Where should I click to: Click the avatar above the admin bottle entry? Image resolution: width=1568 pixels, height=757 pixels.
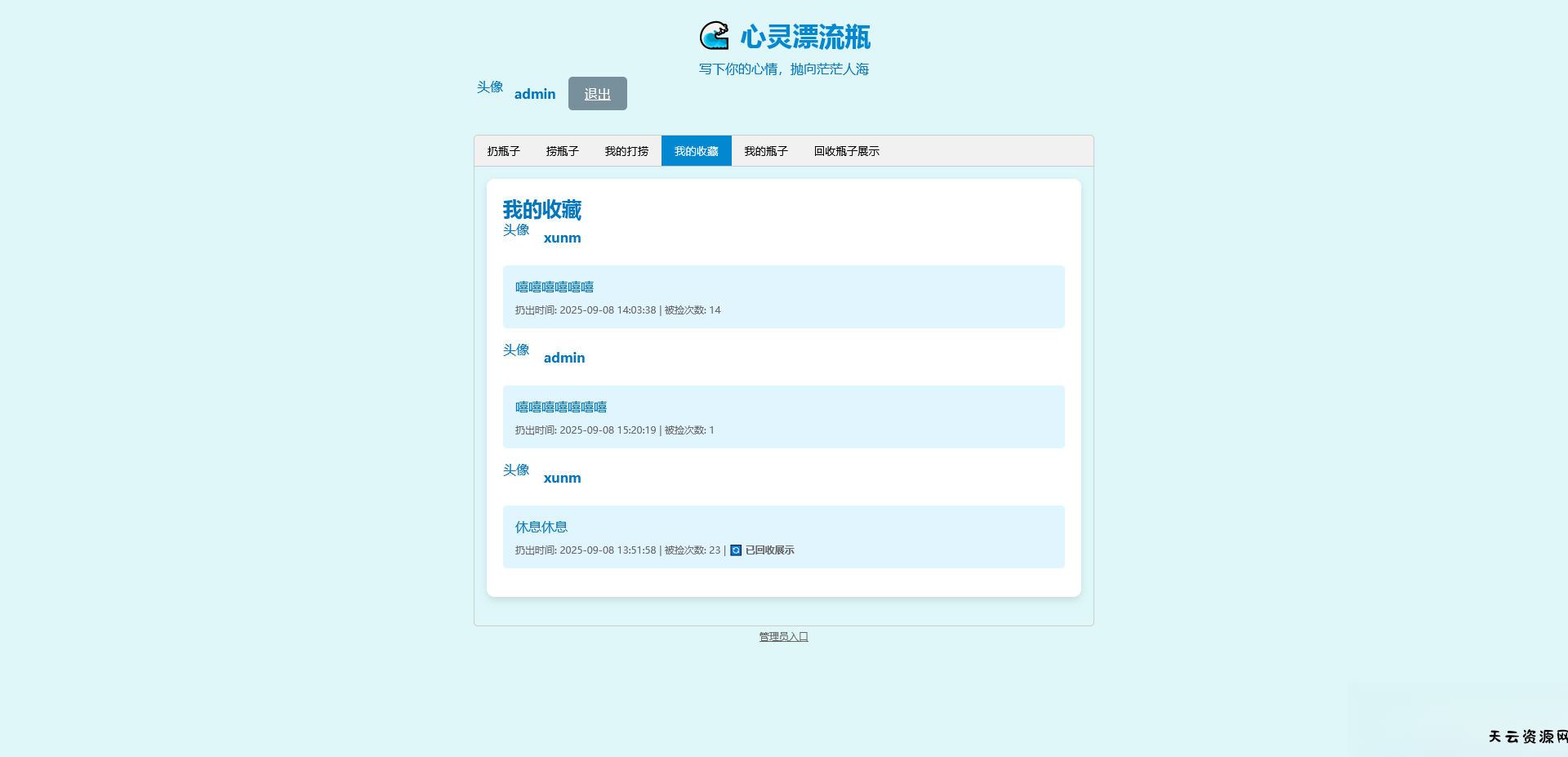point(517,350)
